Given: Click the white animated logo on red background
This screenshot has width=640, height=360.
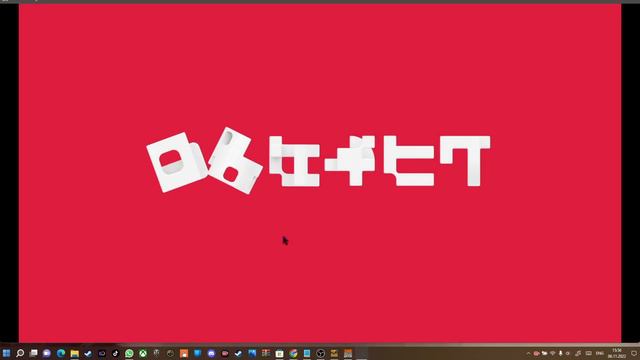Looking at the screenshot, I should (x=318, y=162).
